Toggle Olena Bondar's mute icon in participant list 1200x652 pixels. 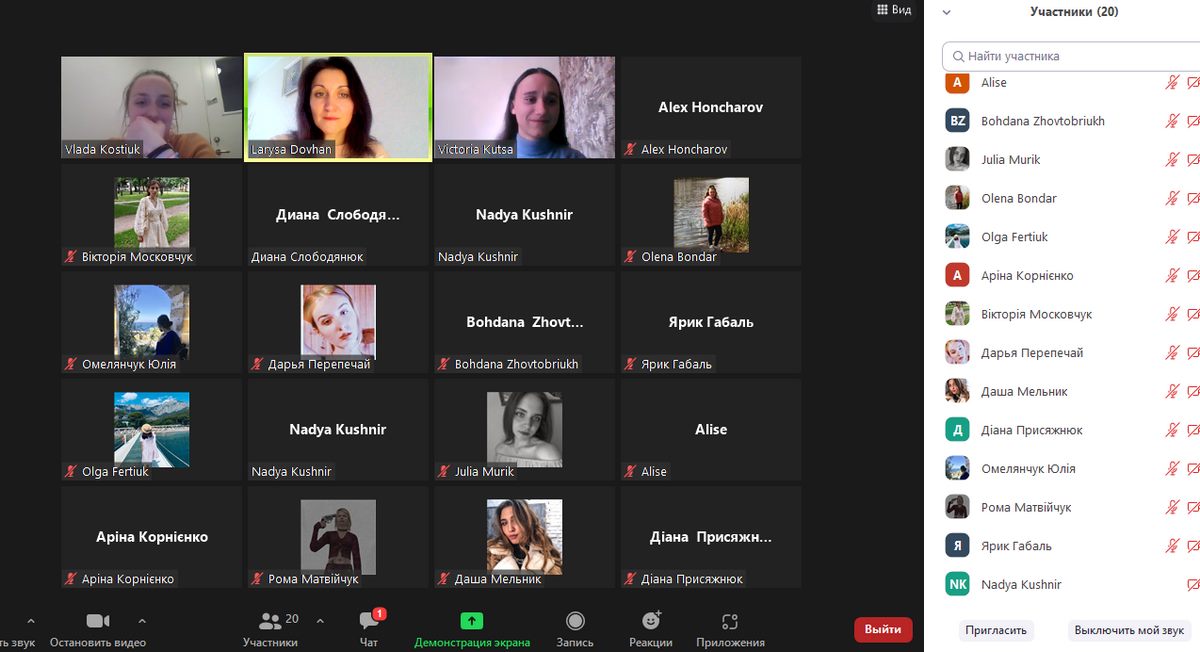tap(1172, 199)
